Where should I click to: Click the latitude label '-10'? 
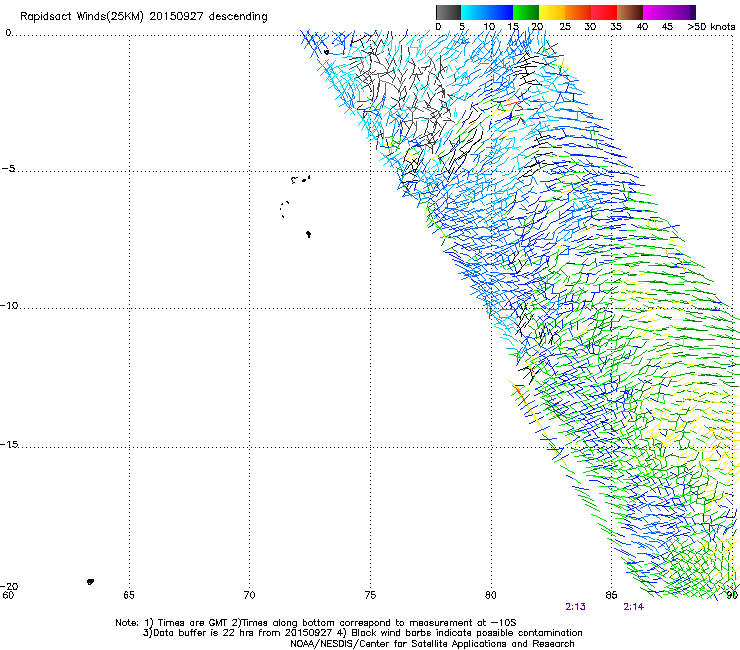click(9, 305)
